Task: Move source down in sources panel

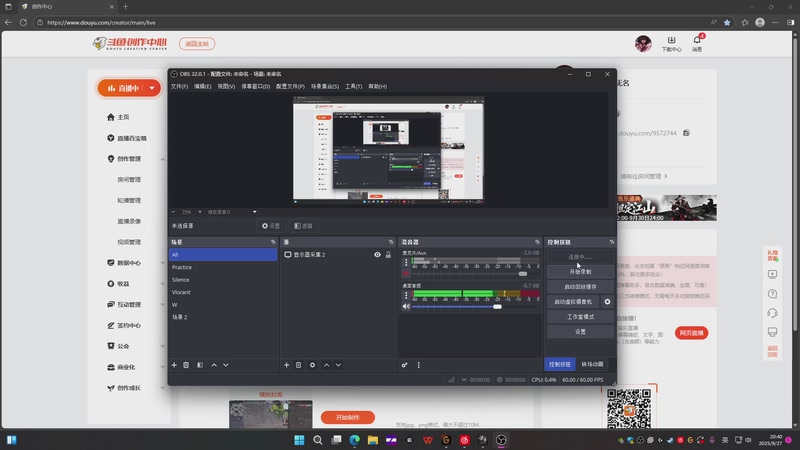Action: 338,365
